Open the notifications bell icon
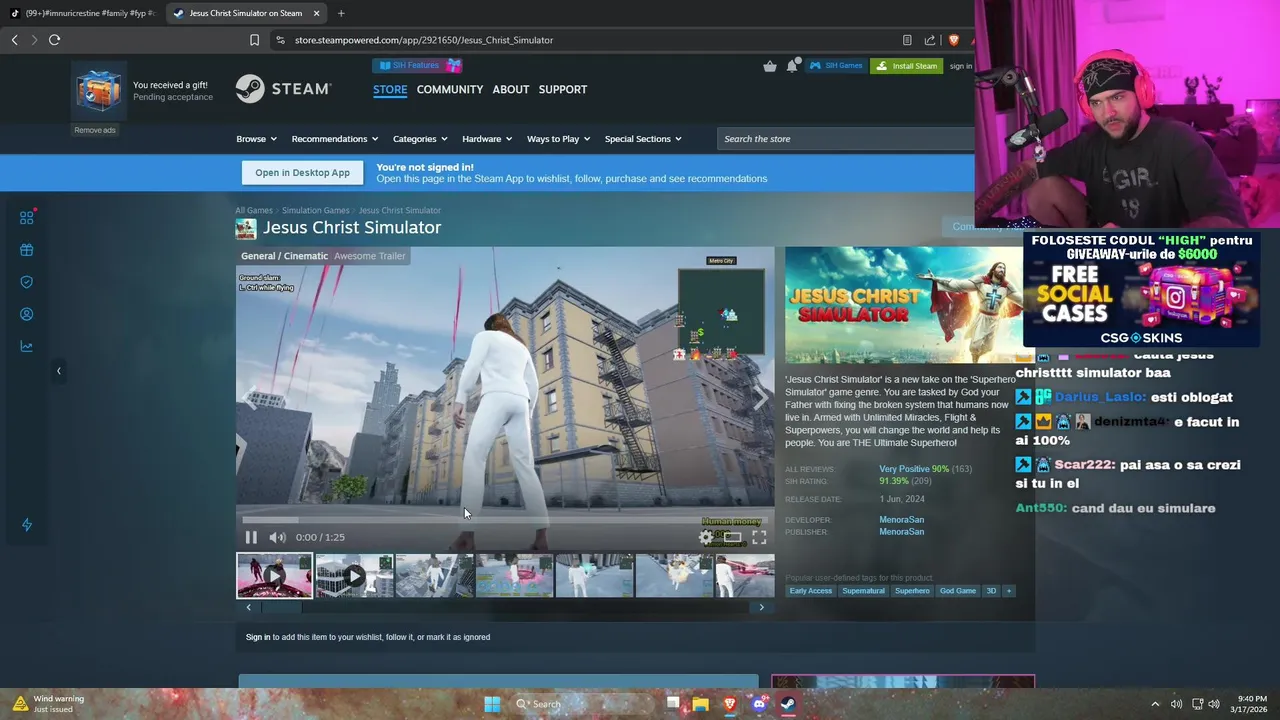 pyautogui.click(x=792, y=66)
